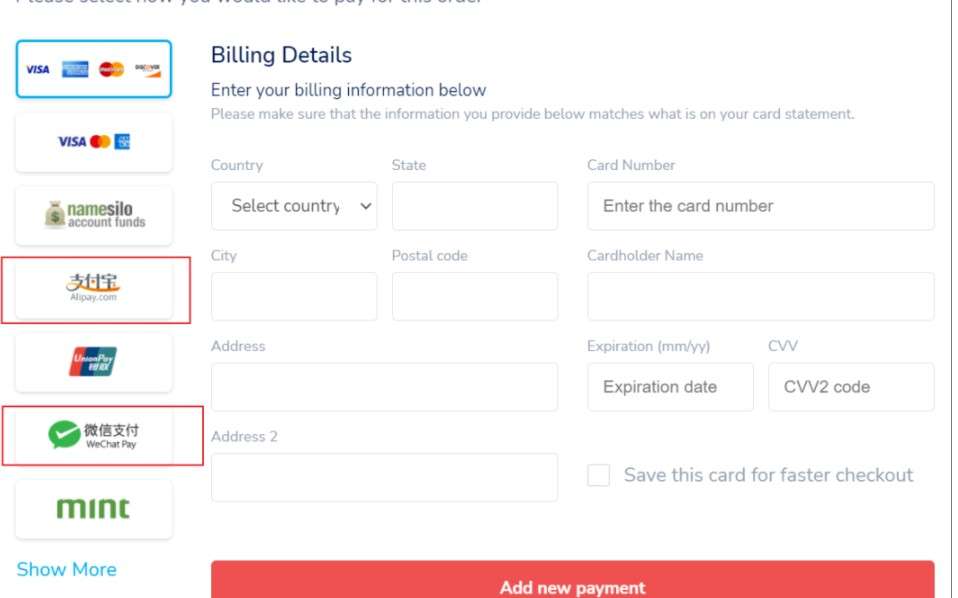Focus the Expiration date field

670,387
